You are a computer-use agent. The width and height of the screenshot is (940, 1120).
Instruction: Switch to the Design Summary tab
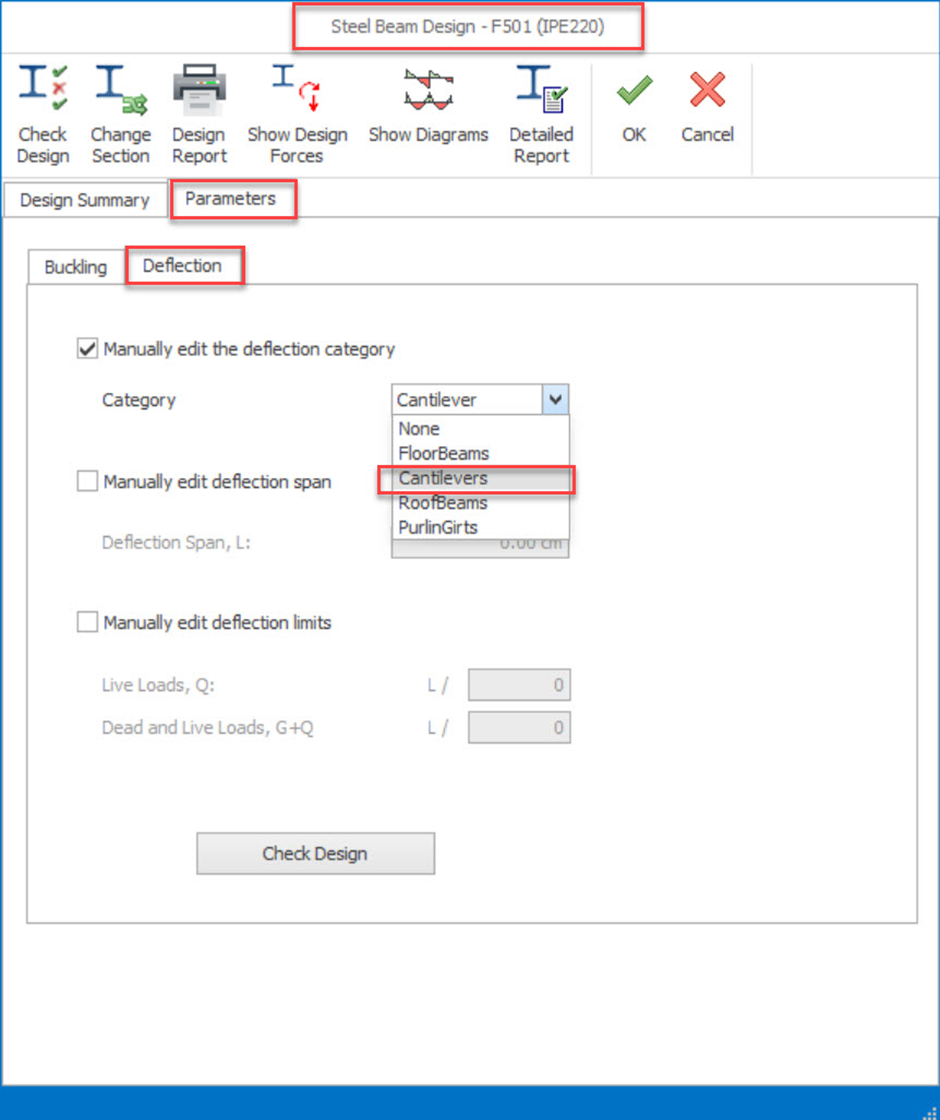84,200
